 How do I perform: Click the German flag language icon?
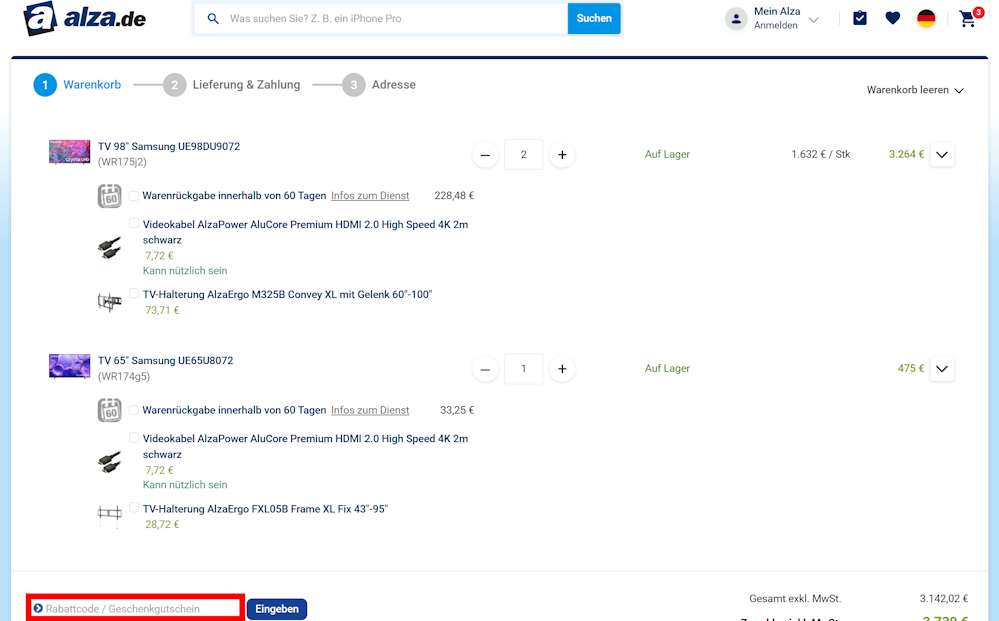click(x=926, y=18)
